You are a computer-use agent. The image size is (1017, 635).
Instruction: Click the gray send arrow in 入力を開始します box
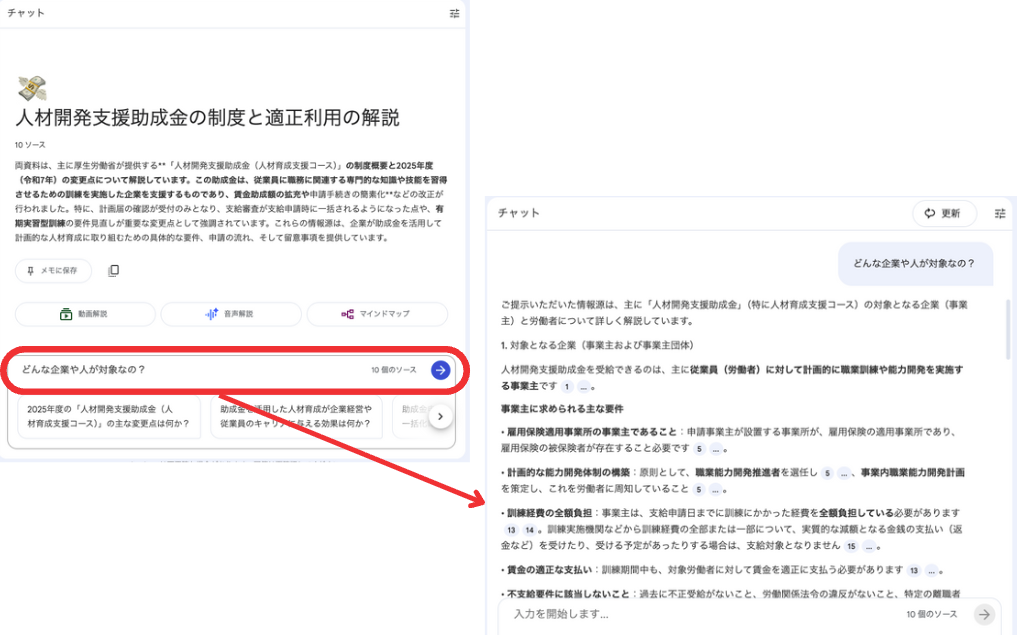coord(985,614)
